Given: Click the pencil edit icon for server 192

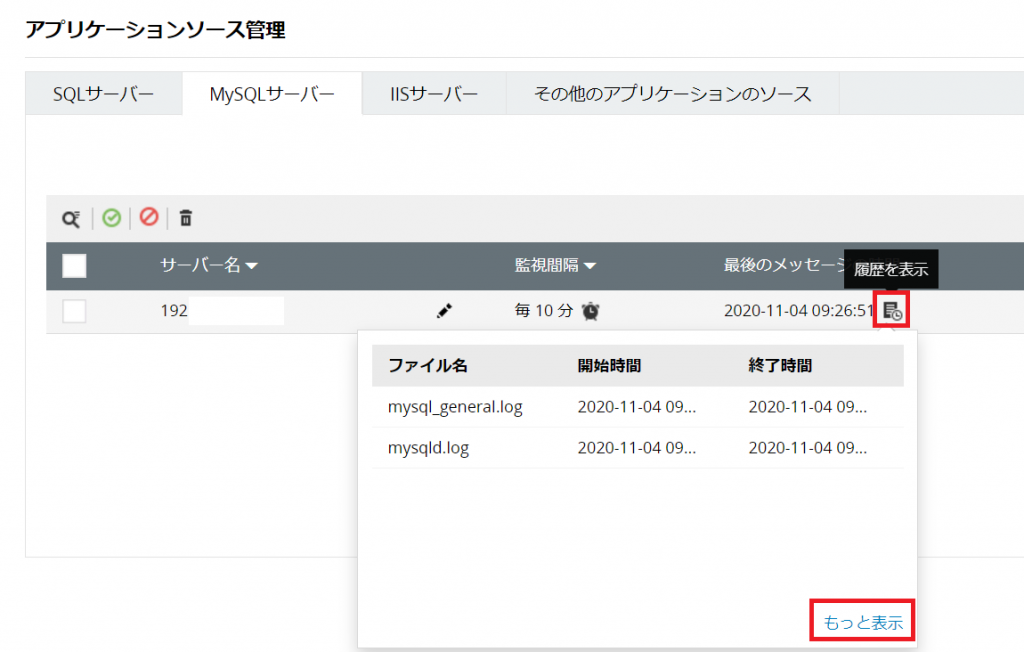Looking at the screenshot, I should point(444,311).
